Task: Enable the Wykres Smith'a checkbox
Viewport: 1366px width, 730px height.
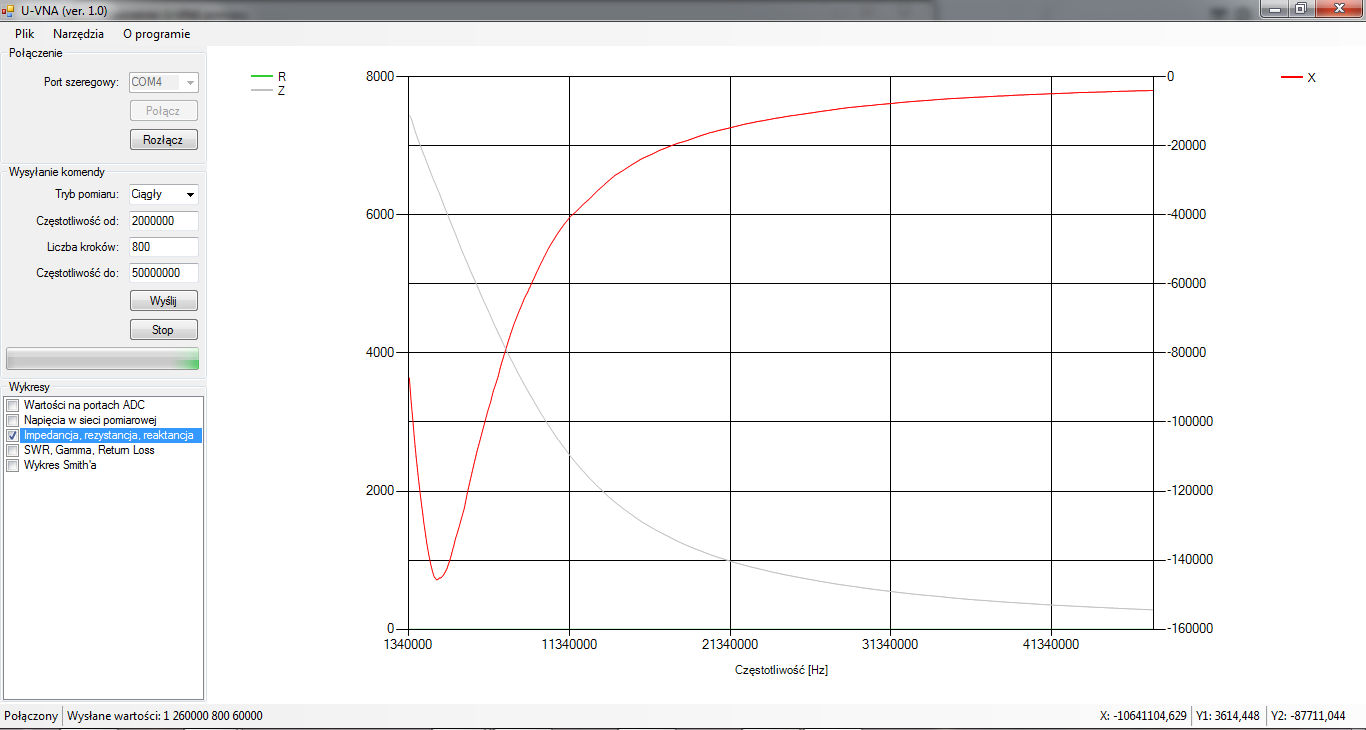Action: [13, 465]
